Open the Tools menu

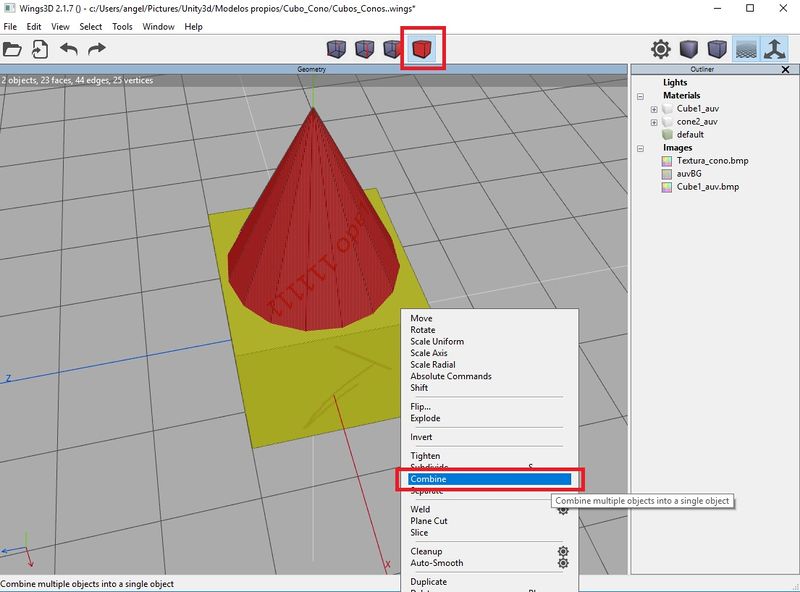click(x=122, y=27)
